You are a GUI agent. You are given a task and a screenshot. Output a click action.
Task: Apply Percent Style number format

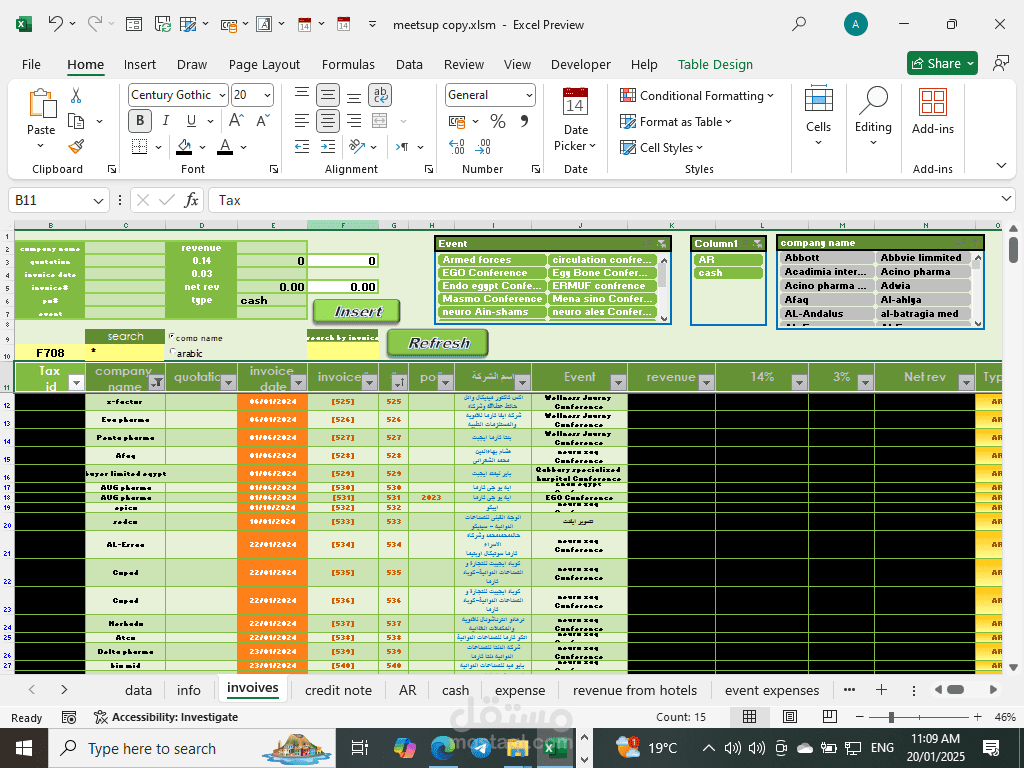(x=497, y=121)
